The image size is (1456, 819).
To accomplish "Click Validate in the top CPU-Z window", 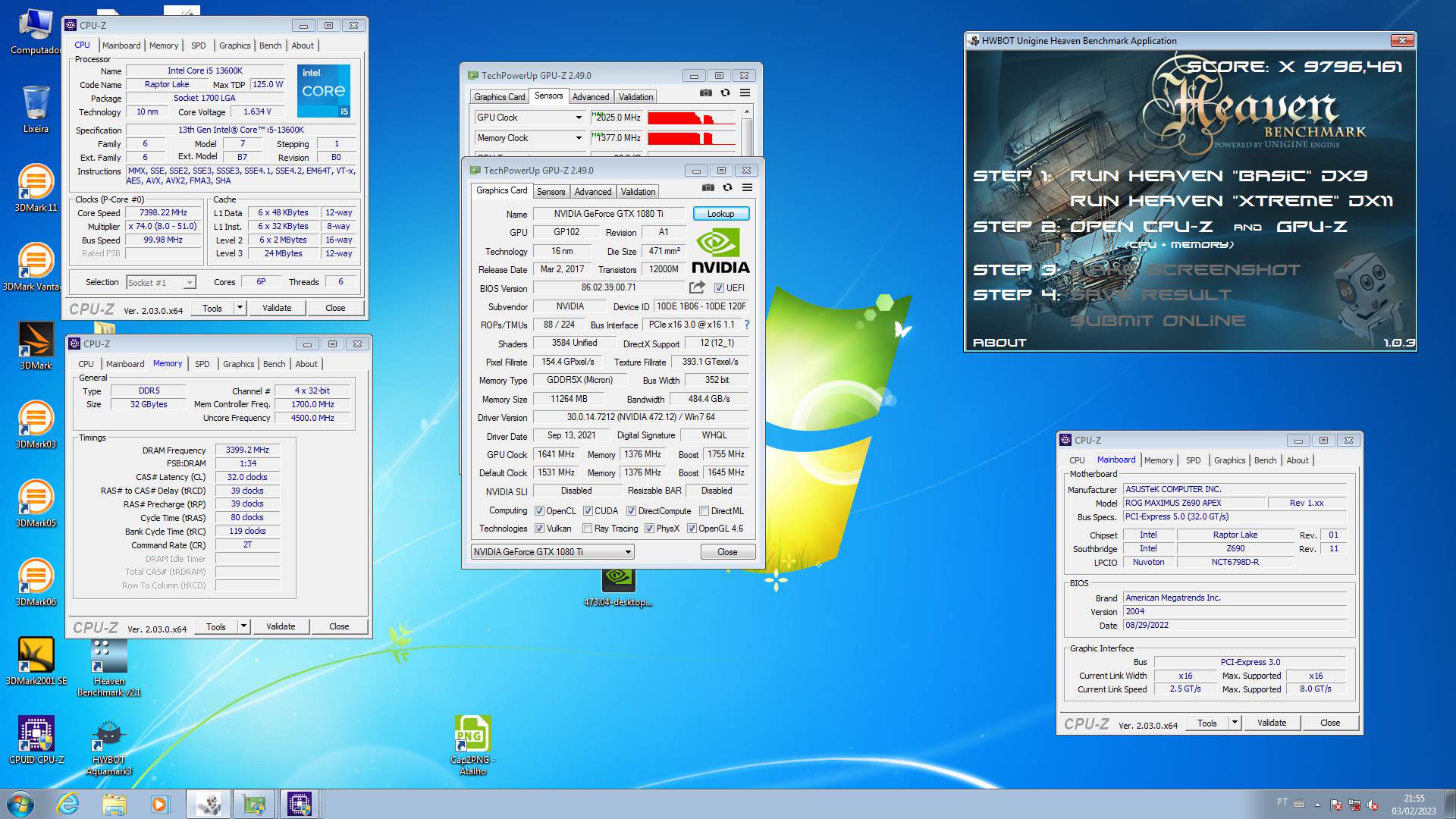I will pos(277,308).
